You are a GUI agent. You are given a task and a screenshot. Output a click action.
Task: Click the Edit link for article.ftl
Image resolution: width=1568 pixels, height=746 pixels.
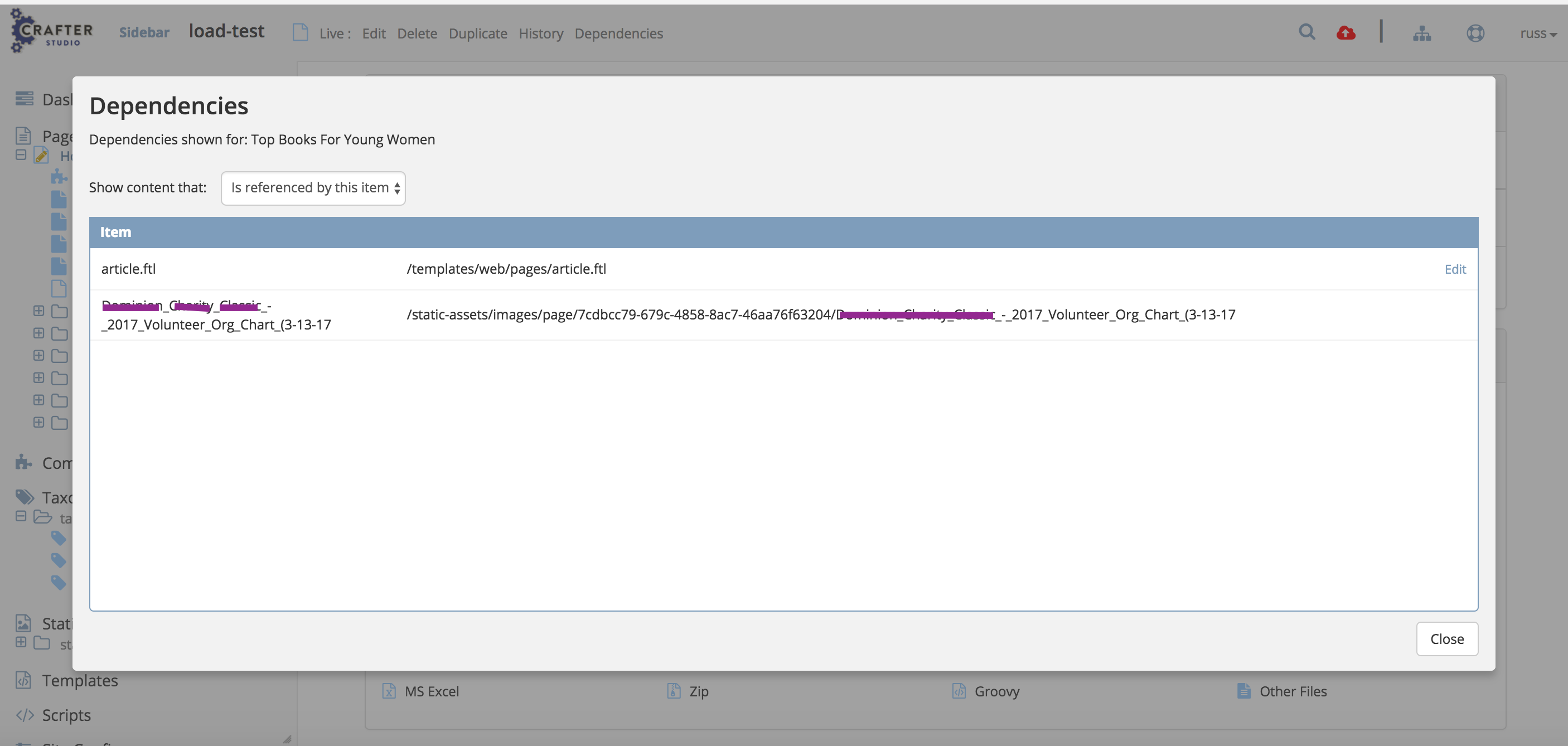[1455, 268]
